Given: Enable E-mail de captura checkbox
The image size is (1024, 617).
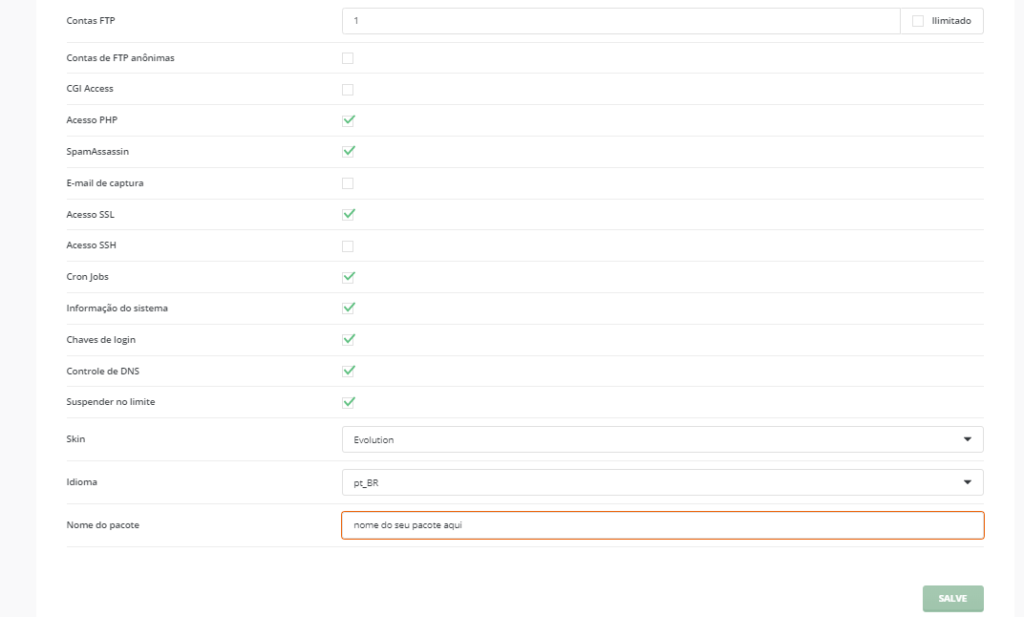Looking at the screenshot, I should tap(348, 183).
